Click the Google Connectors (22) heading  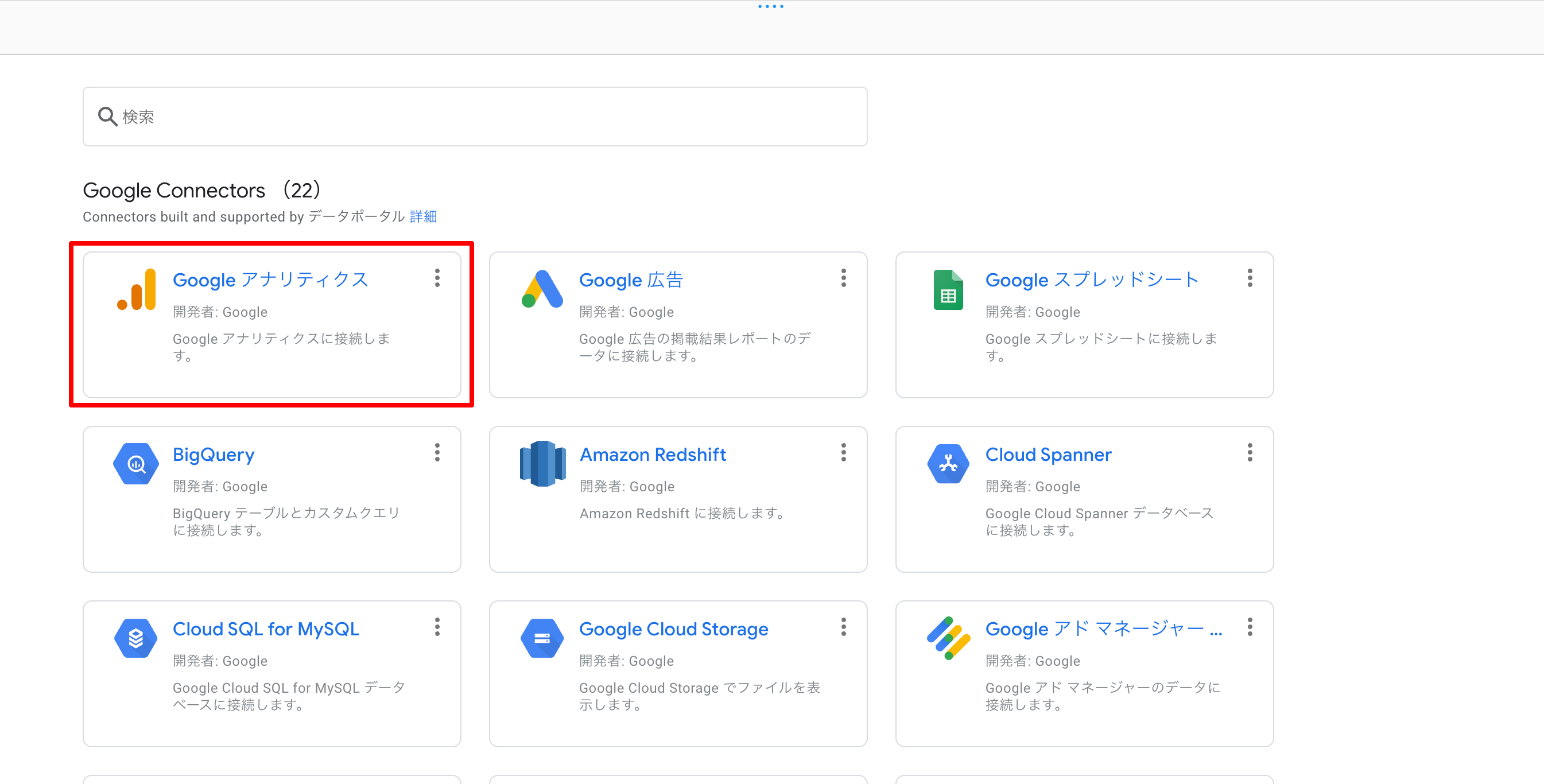[x=203, y=190]
